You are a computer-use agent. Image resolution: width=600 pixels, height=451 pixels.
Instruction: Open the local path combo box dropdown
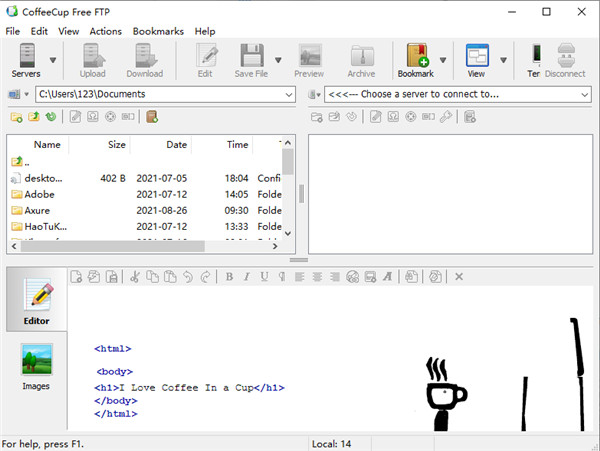tap(289, 94)
